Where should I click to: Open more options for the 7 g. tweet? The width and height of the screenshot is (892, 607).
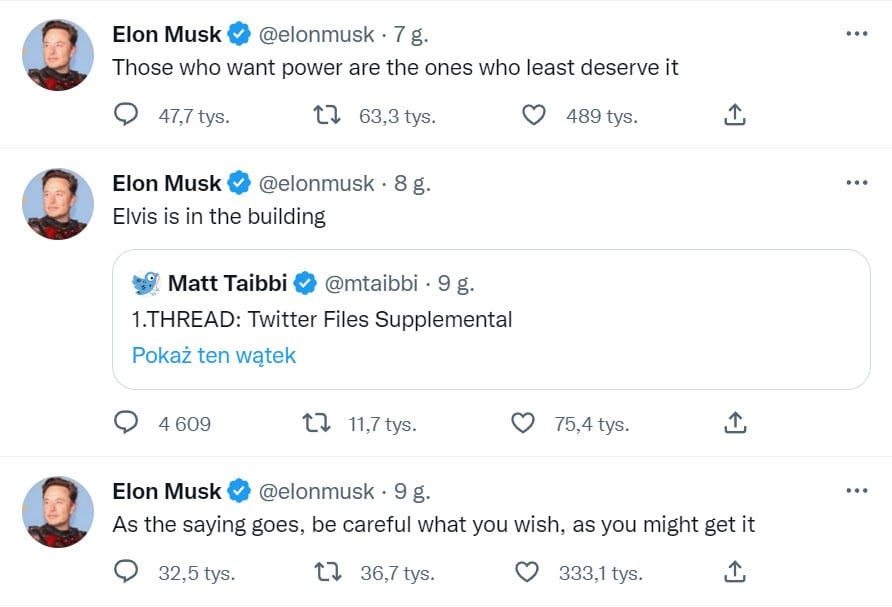[x=857, y=34]
